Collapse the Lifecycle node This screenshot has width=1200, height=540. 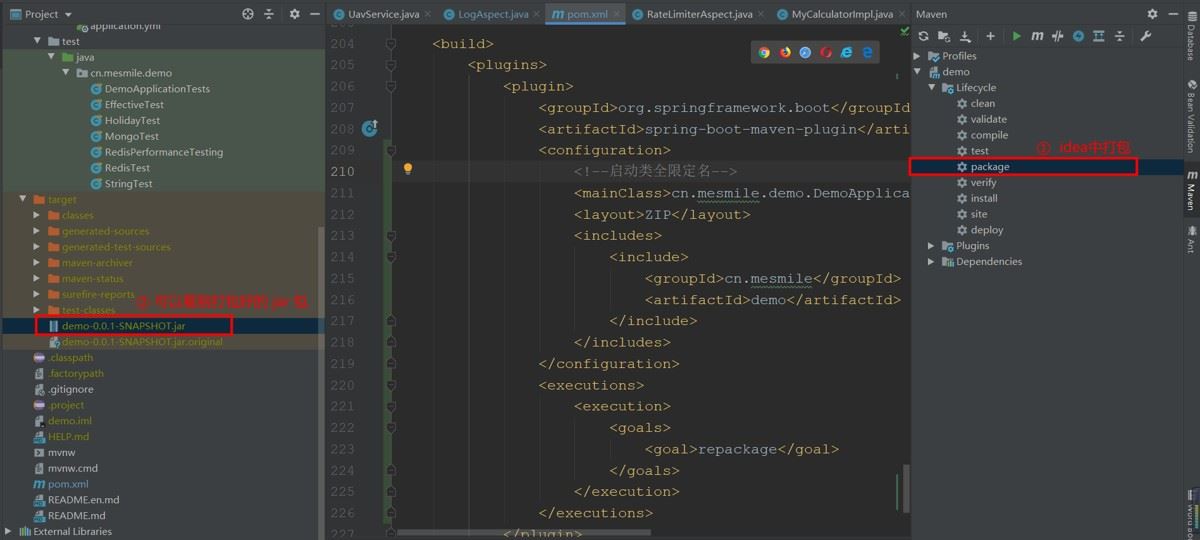pos(933,88)
